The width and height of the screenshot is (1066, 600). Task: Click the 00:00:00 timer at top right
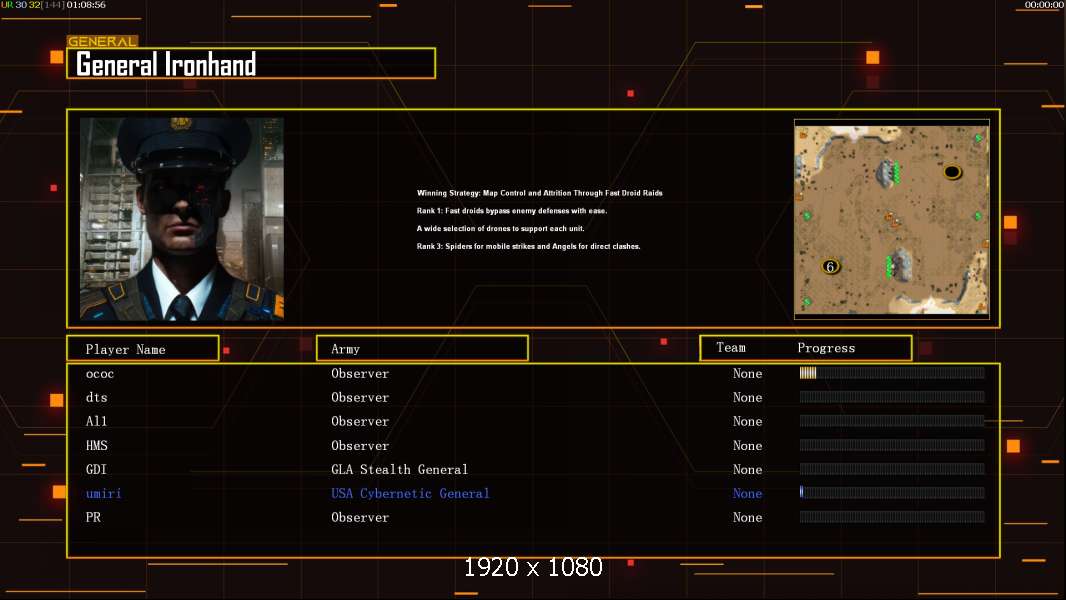click(x=1044, y=5)
